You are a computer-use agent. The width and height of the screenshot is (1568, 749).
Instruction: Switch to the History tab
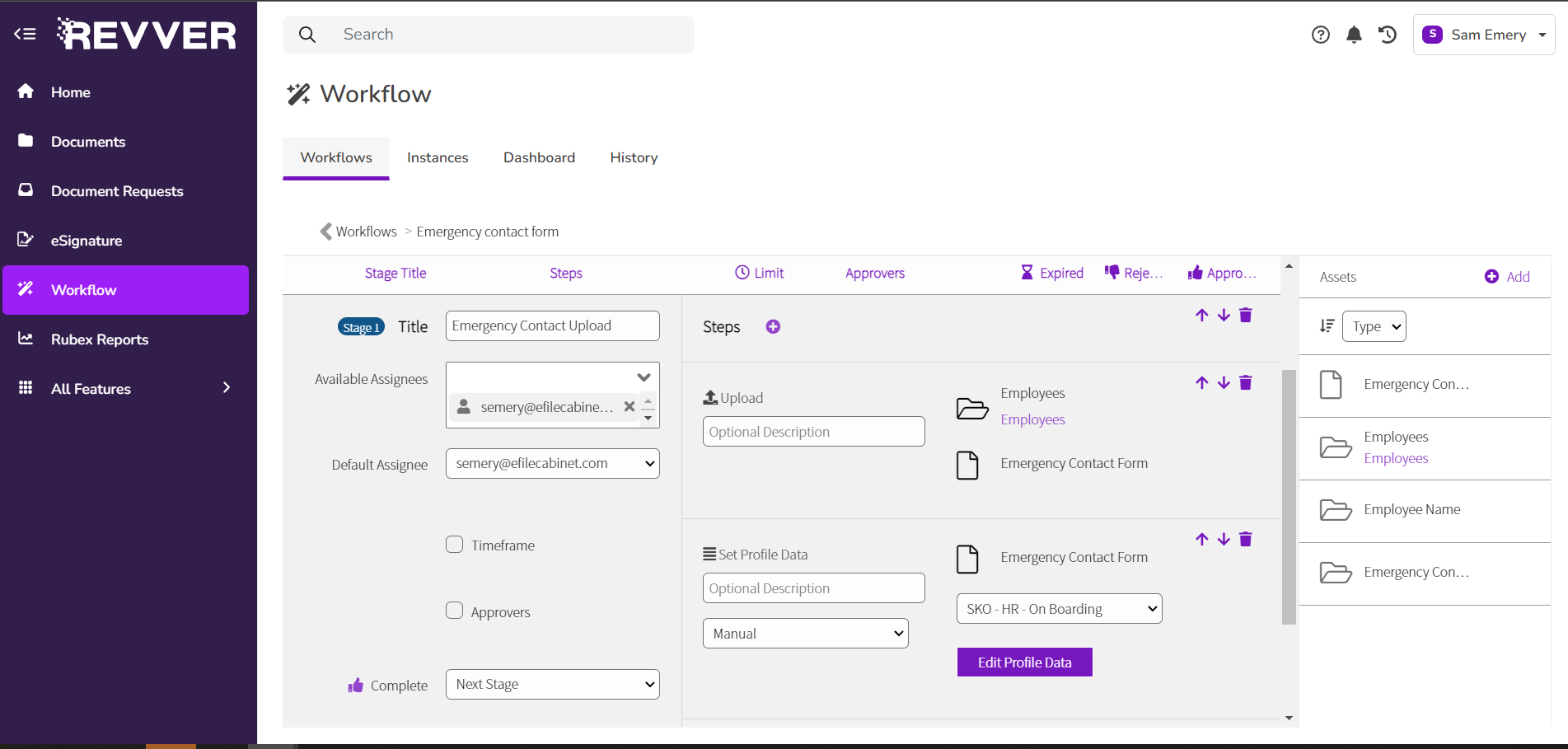(633, 157)
